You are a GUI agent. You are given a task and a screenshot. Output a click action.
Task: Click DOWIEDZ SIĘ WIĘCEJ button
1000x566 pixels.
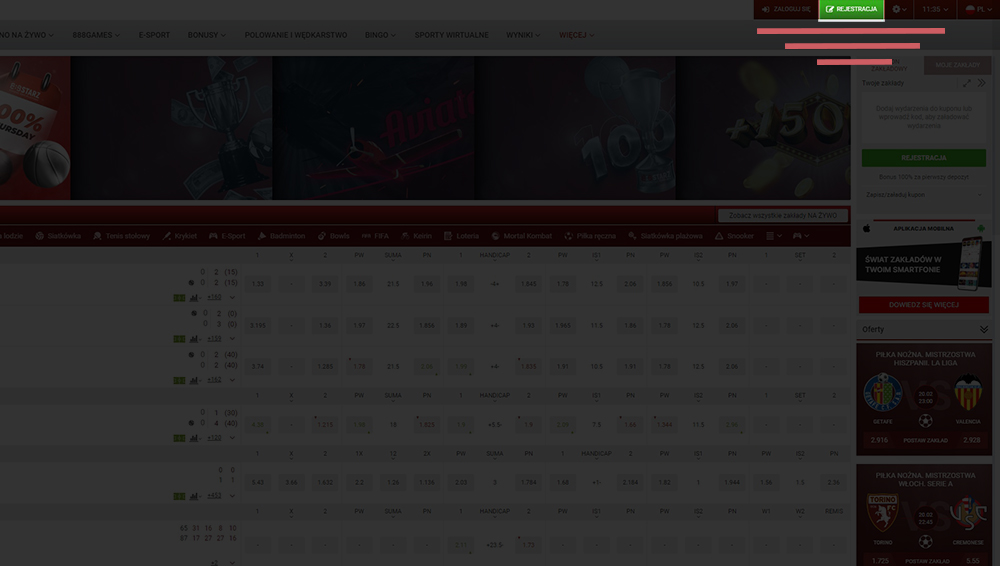923,305
